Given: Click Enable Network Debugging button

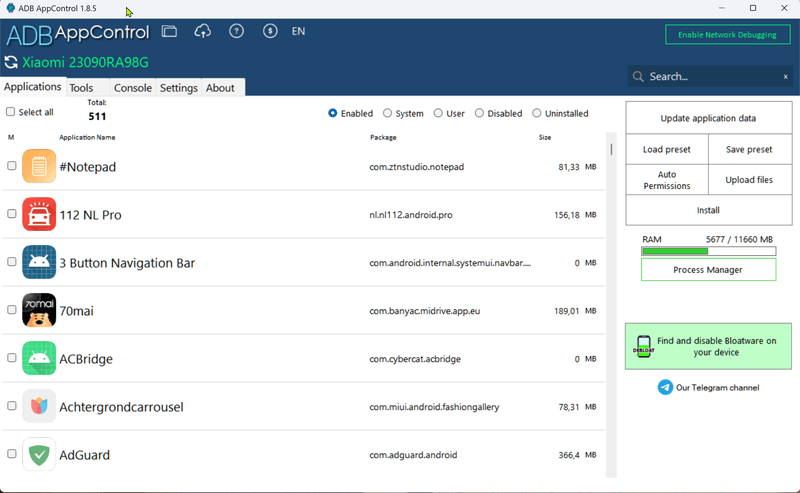Looking at the screenshot, I should (x=727, y=35).
